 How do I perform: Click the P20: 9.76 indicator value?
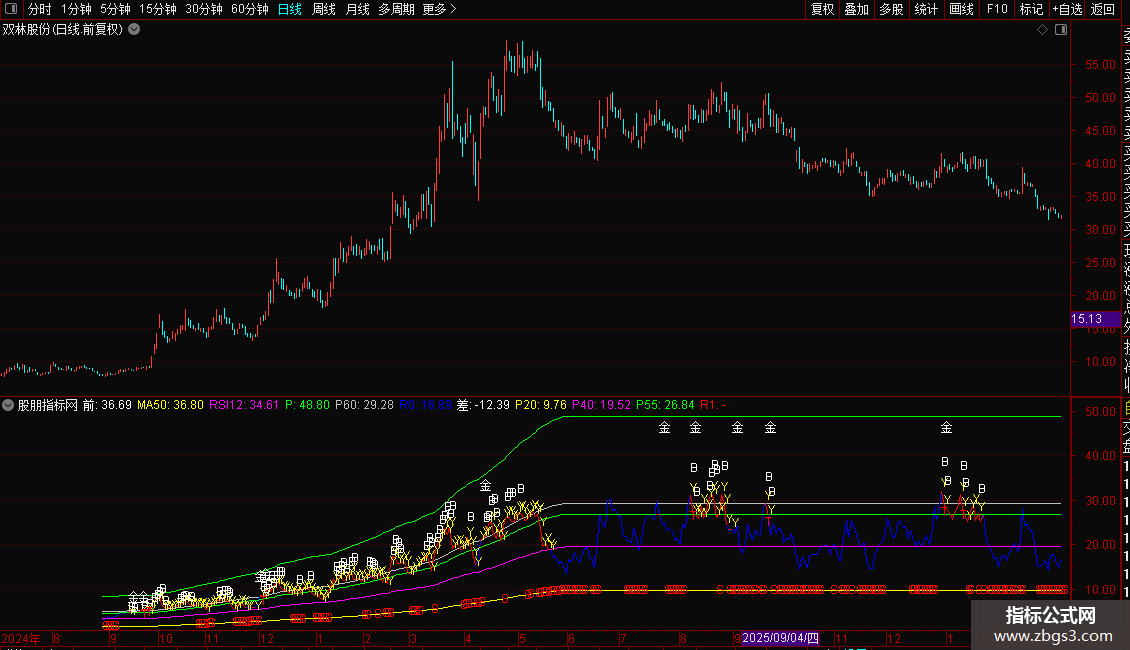click(x=540, y=405)
